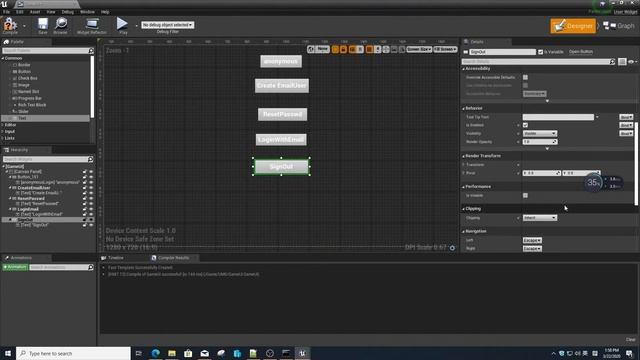Collapse the Common palette category
The width and height of the screenshot is (640, 360).
point(3,58)
